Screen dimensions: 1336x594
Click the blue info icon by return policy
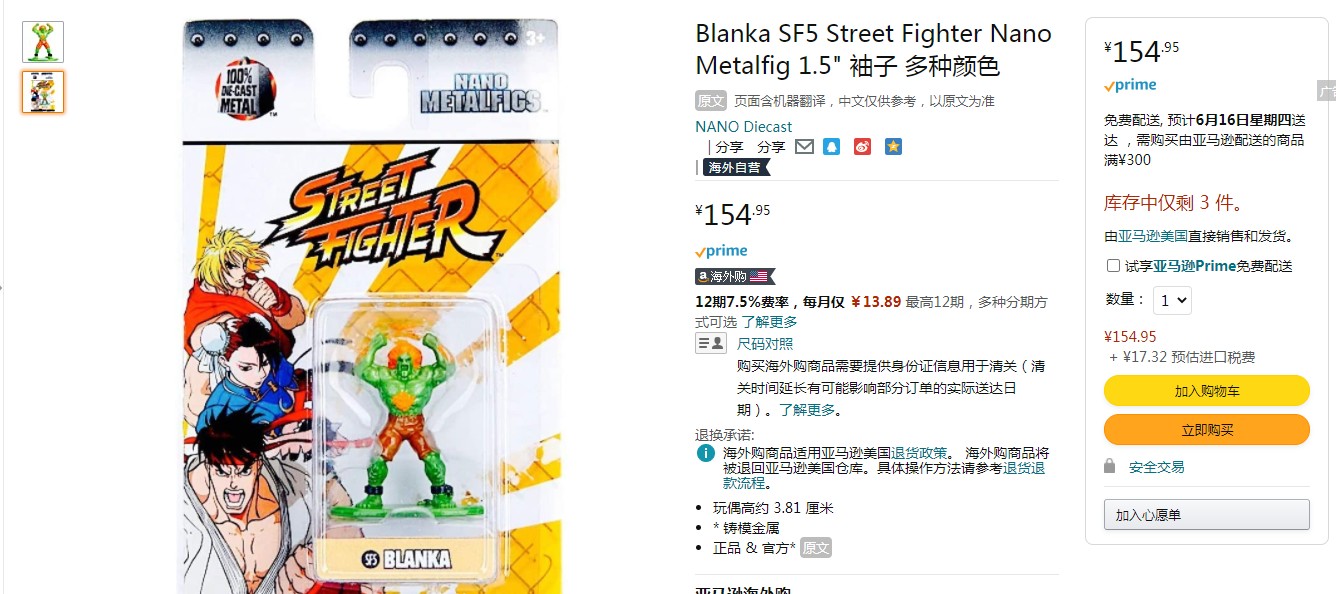point(705,453)
